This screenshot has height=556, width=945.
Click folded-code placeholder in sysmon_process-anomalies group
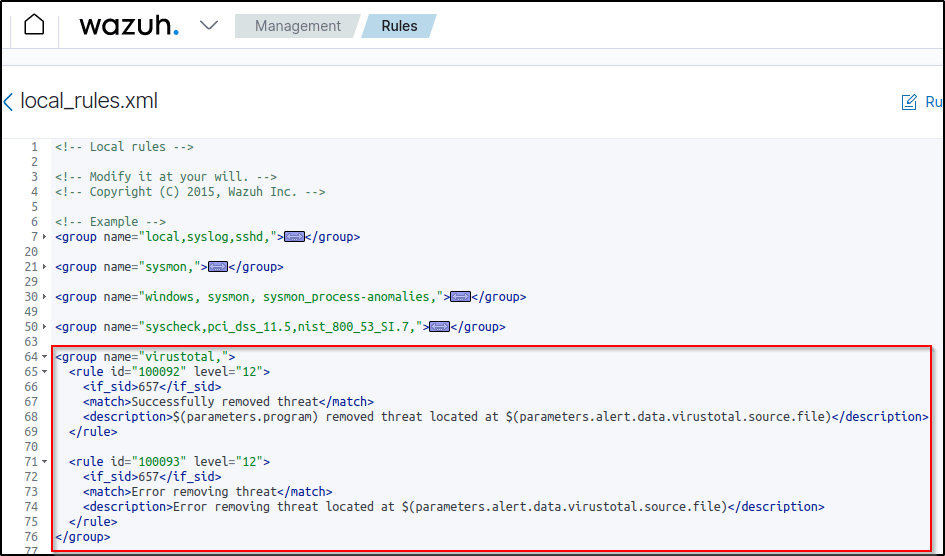tap(460, 297)
